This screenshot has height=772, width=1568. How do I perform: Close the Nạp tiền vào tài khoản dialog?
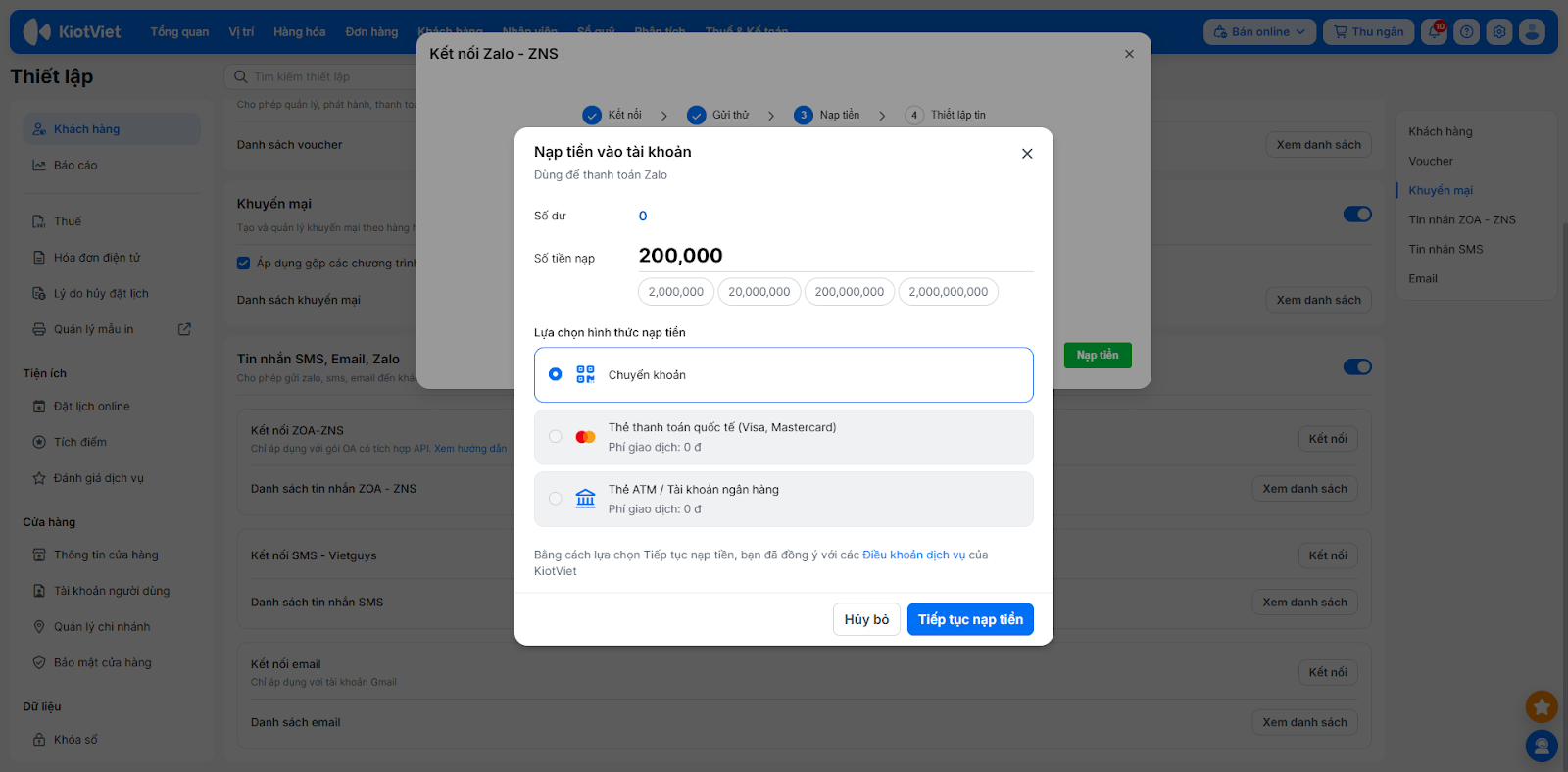click(x=1027, y=154)
